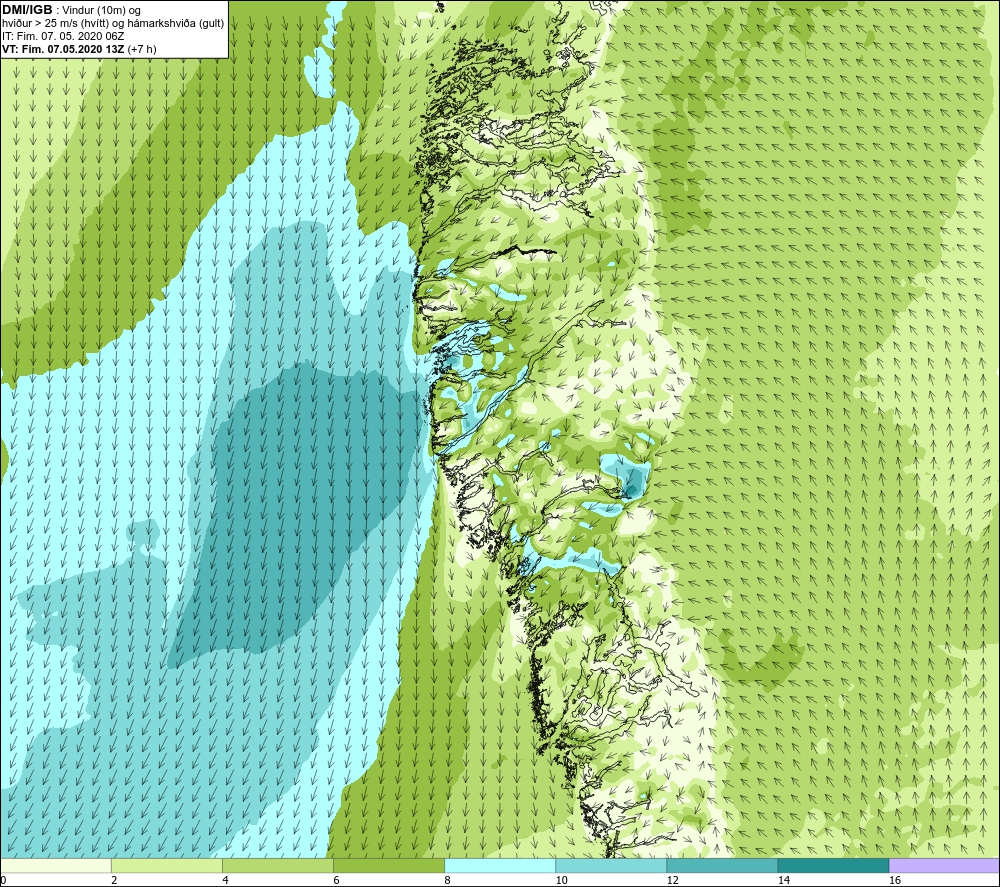Click the 0–2 m/s pale legend swatch
This screenshot has height=887, width=1000.
(x=56, y=866)
